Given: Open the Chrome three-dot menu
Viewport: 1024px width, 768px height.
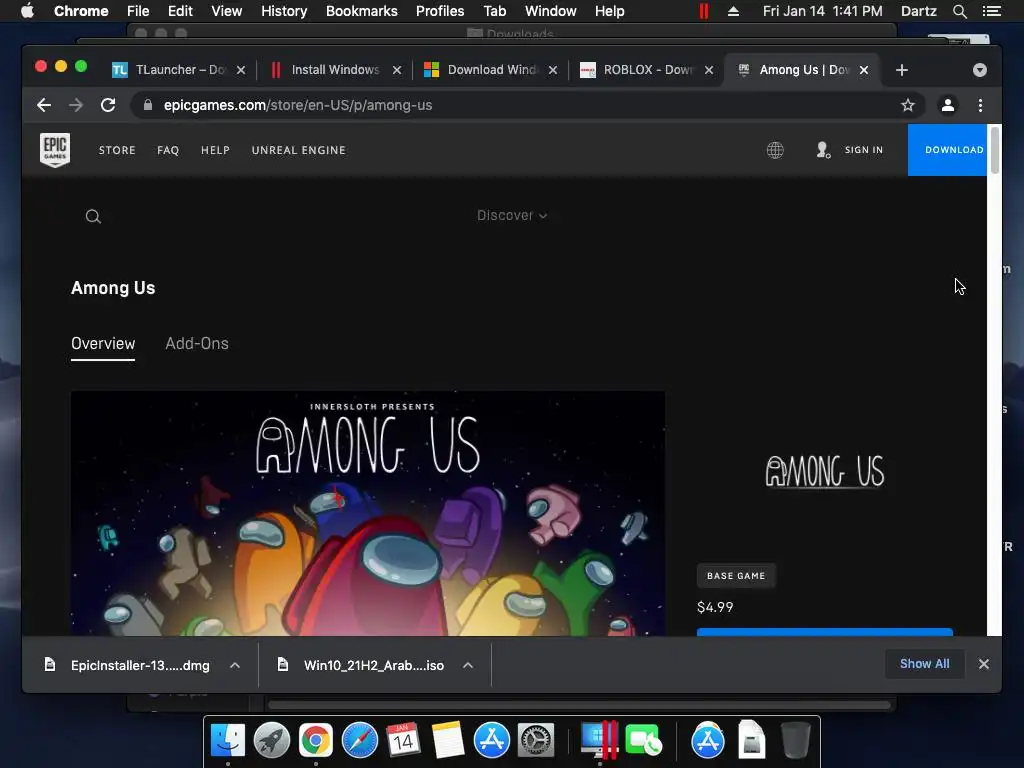Looking at the screenshot, I should (x=980, y=105).
